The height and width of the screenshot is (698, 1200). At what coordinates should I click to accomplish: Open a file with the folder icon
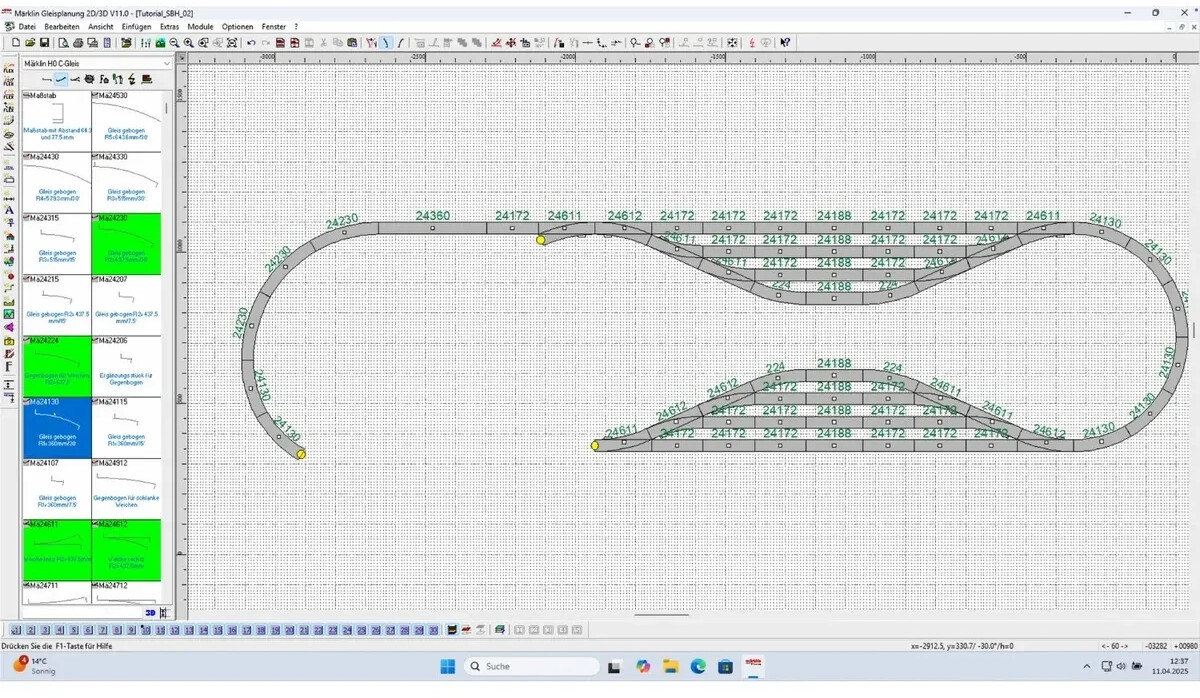(30, 43)
